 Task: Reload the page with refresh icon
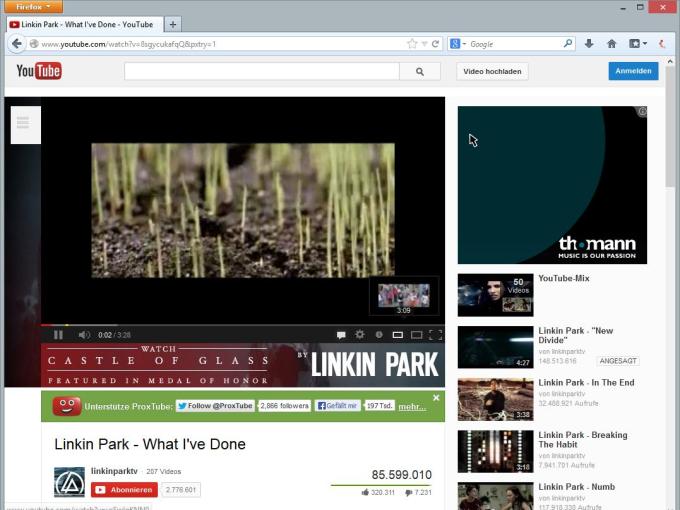[x=435, y=43]
